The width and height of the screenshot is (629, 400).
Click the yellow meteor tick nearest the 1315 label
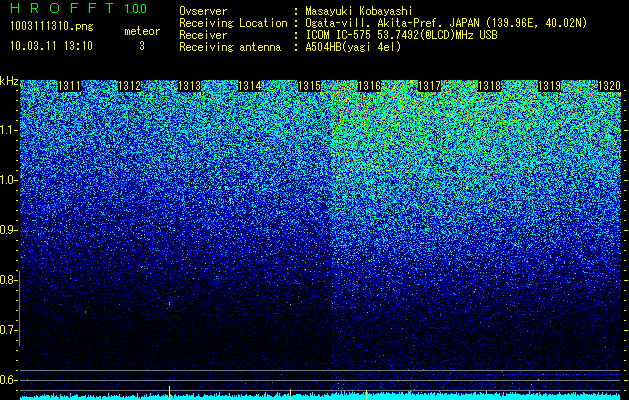[290, 394]
